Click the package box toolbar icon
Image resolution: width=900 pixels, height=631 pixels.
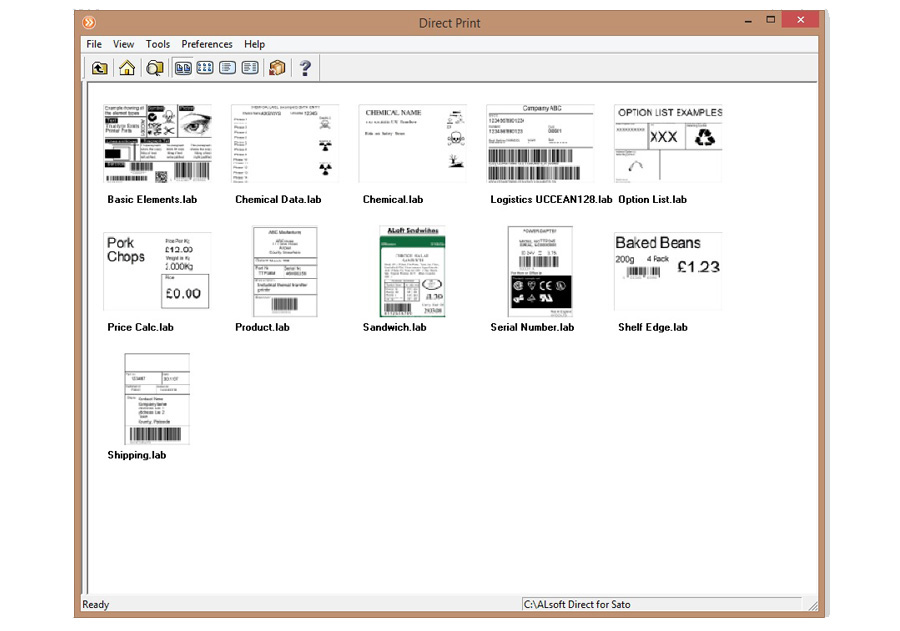tap(277, 68)
